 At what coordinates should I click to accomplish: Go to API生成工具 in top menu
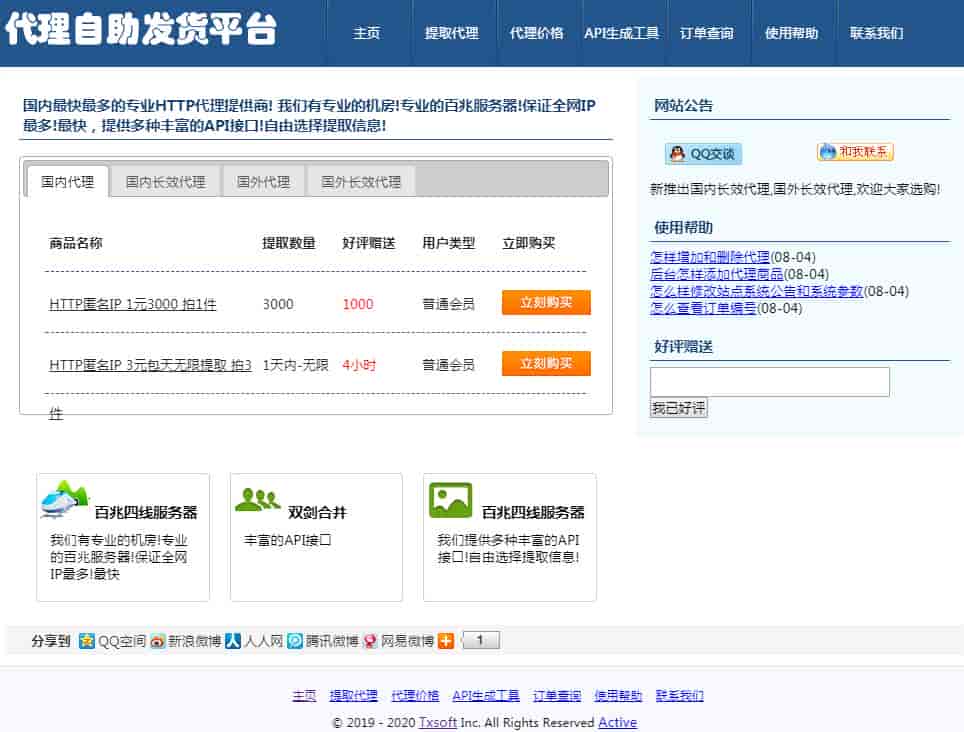point(621,33)
